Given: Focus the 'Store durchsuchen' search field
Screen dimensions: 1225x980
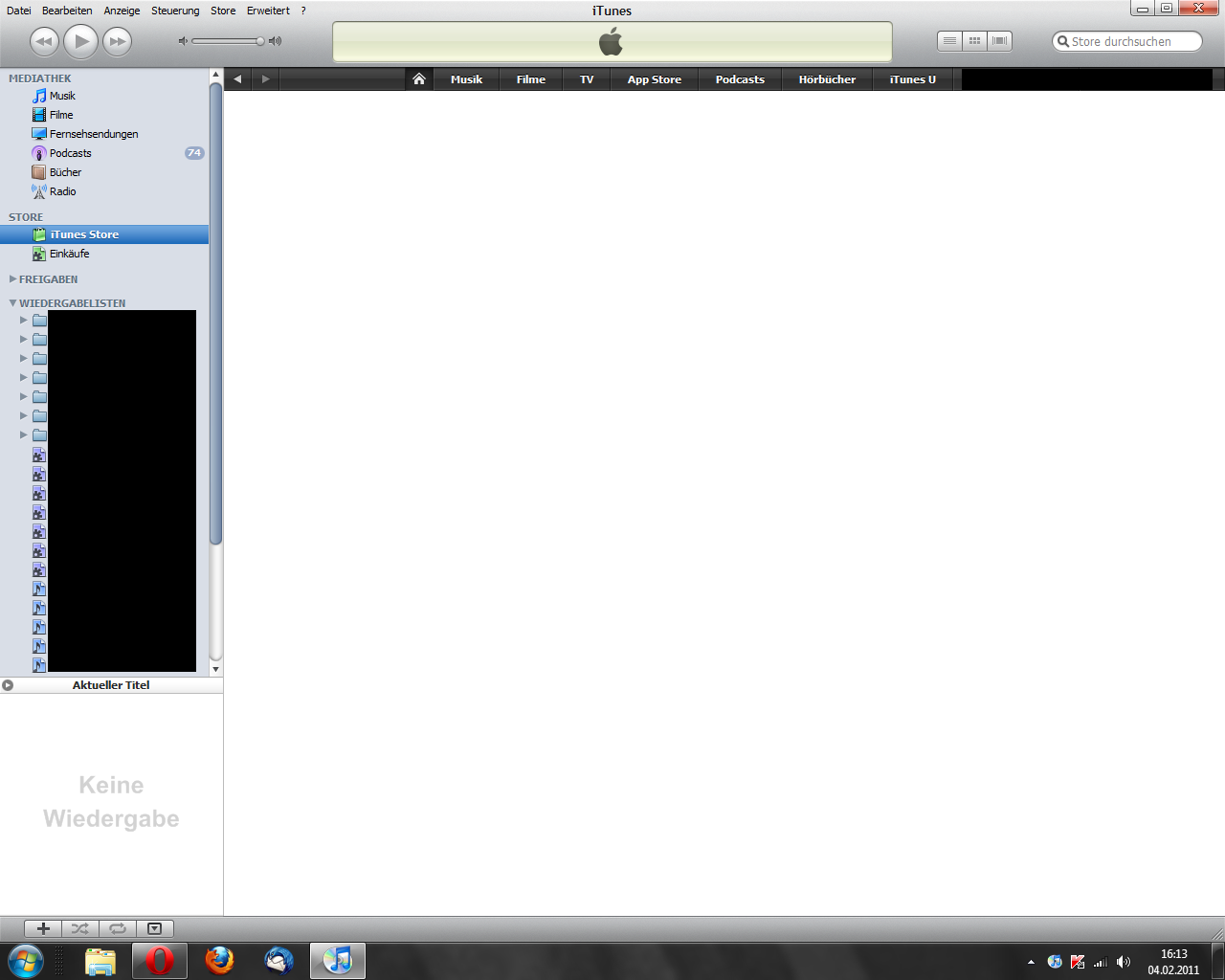Looking at the screenshot, I should point(1127,41).
